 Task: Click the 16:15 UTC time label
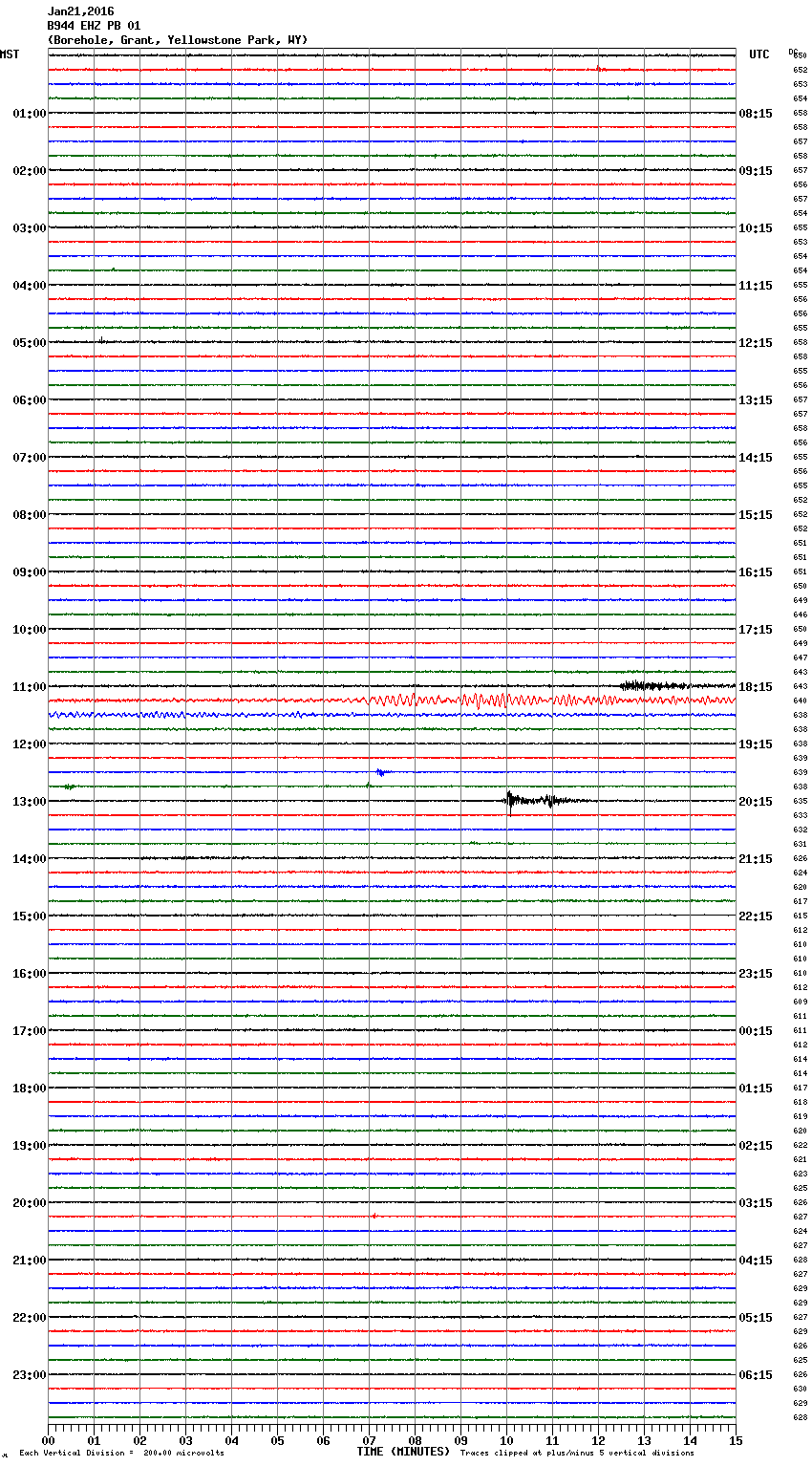point(756,572)
